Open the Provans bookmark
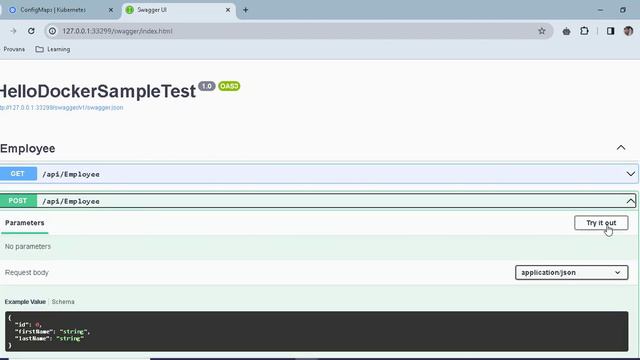The height and width of the screenshot is (360, 640). pos(14,49)
